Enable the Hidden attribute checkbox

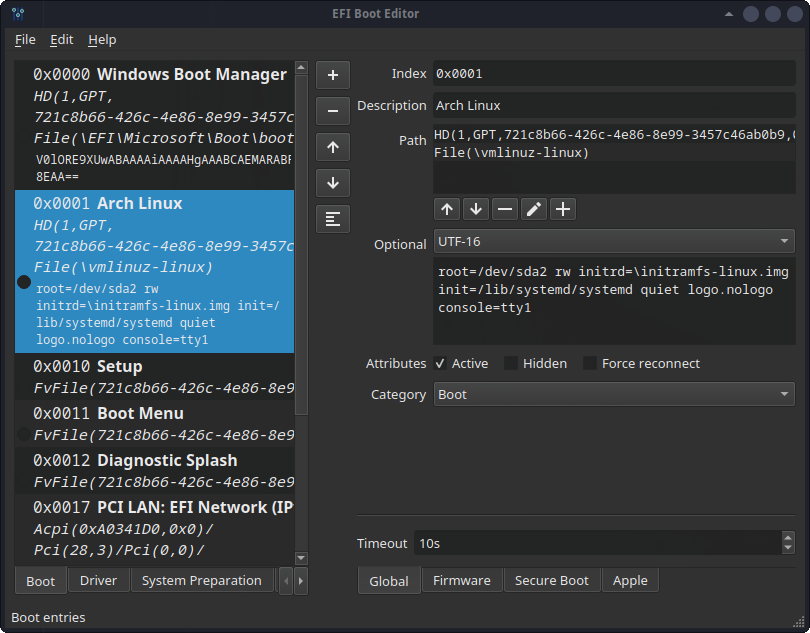[510, 364]
